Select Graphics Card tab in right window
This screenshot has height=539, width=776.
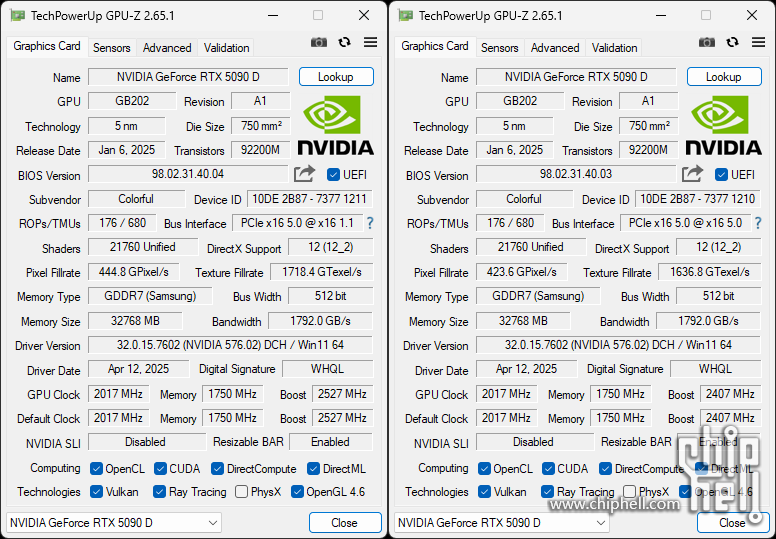tap(435, 47)
